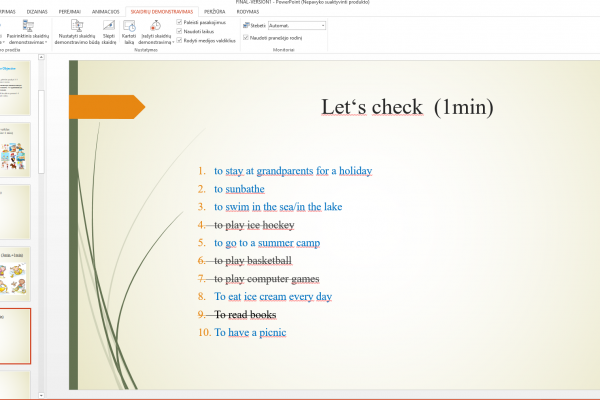Expand Įrašyti skaidrių demonstravimą dropdown arrow
Screen dimensions: 600x400
(173, 42)
